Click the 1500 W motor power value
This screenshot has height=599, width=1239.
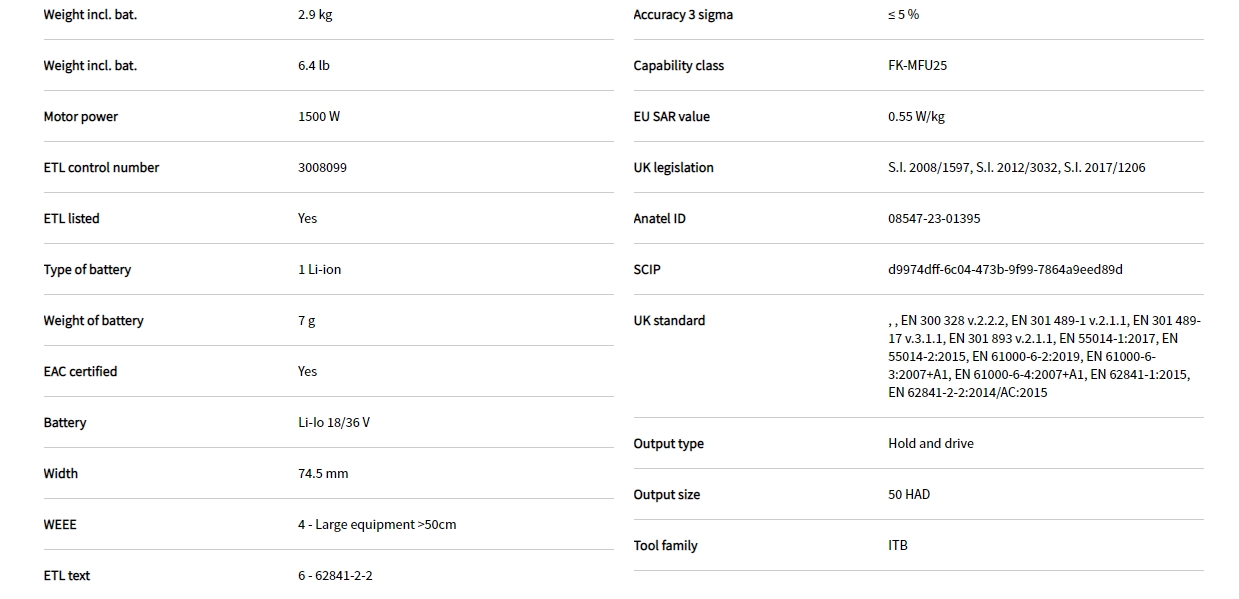tap(318, 117)
